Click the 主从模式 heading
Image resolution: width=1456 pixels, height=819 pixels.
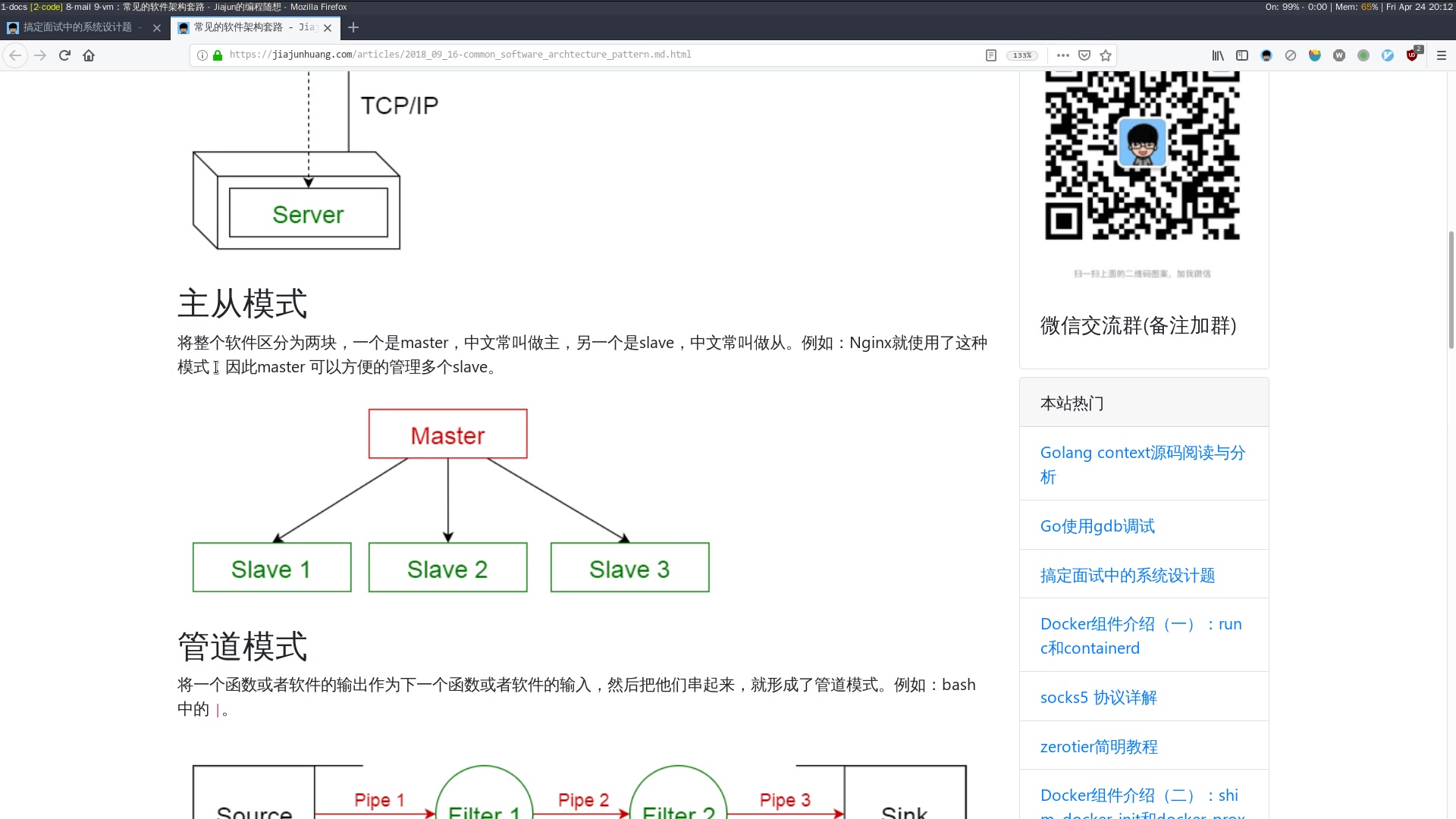tap(243, 303)
